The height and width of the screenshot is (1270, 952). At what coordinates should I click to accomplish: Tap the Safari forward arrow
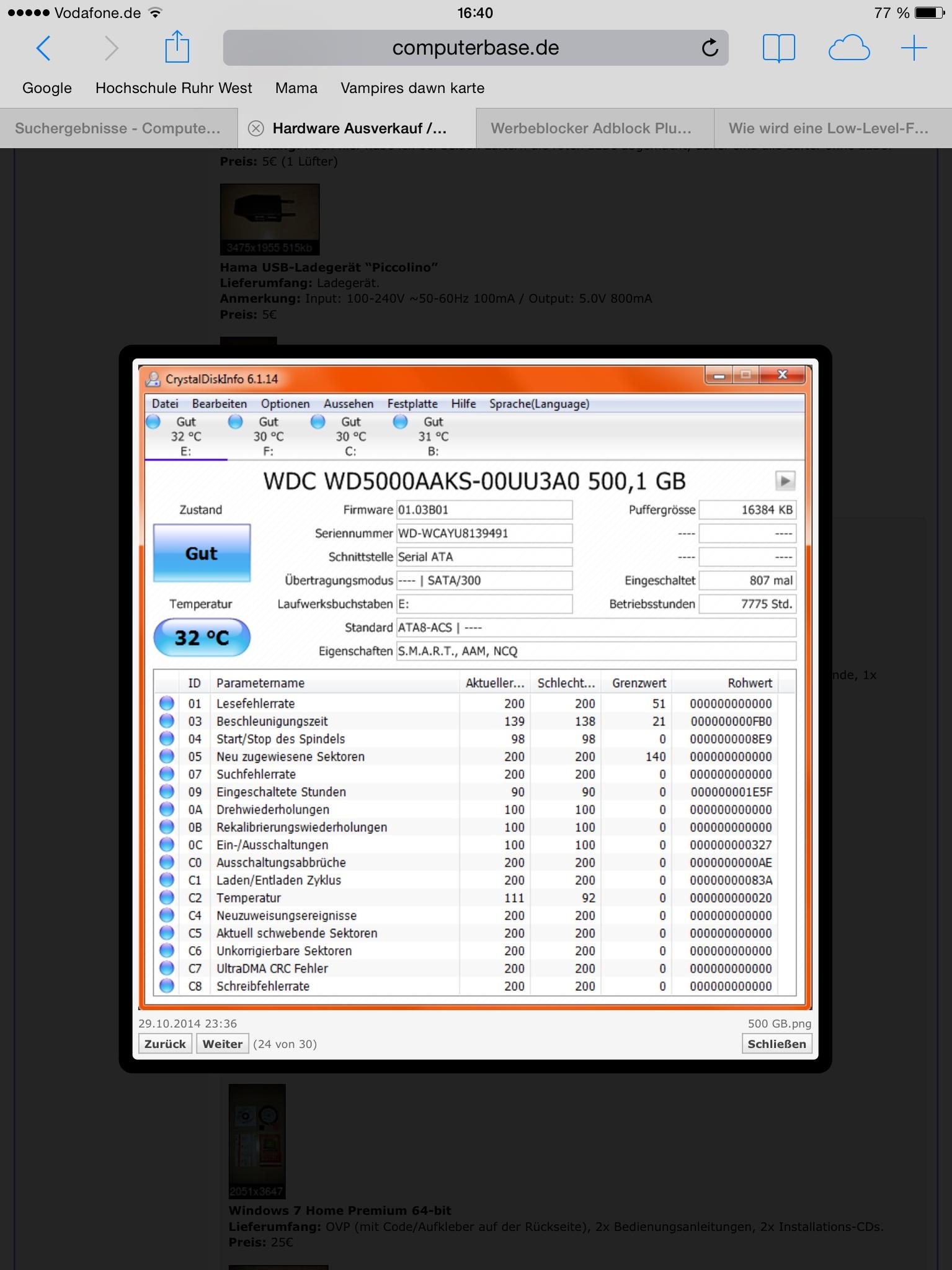click(x=111, y=48)
